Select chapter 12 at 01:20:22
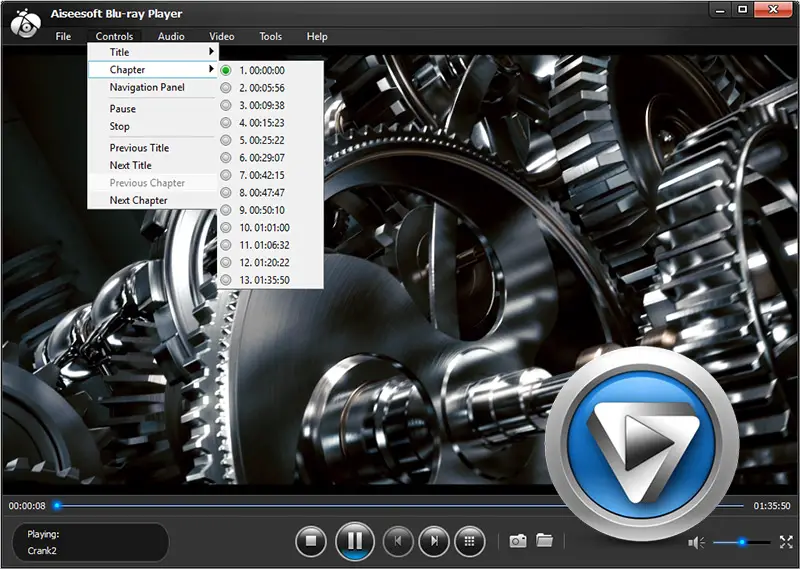This screenshot has height=569, width=800. (x=270, y=262)
